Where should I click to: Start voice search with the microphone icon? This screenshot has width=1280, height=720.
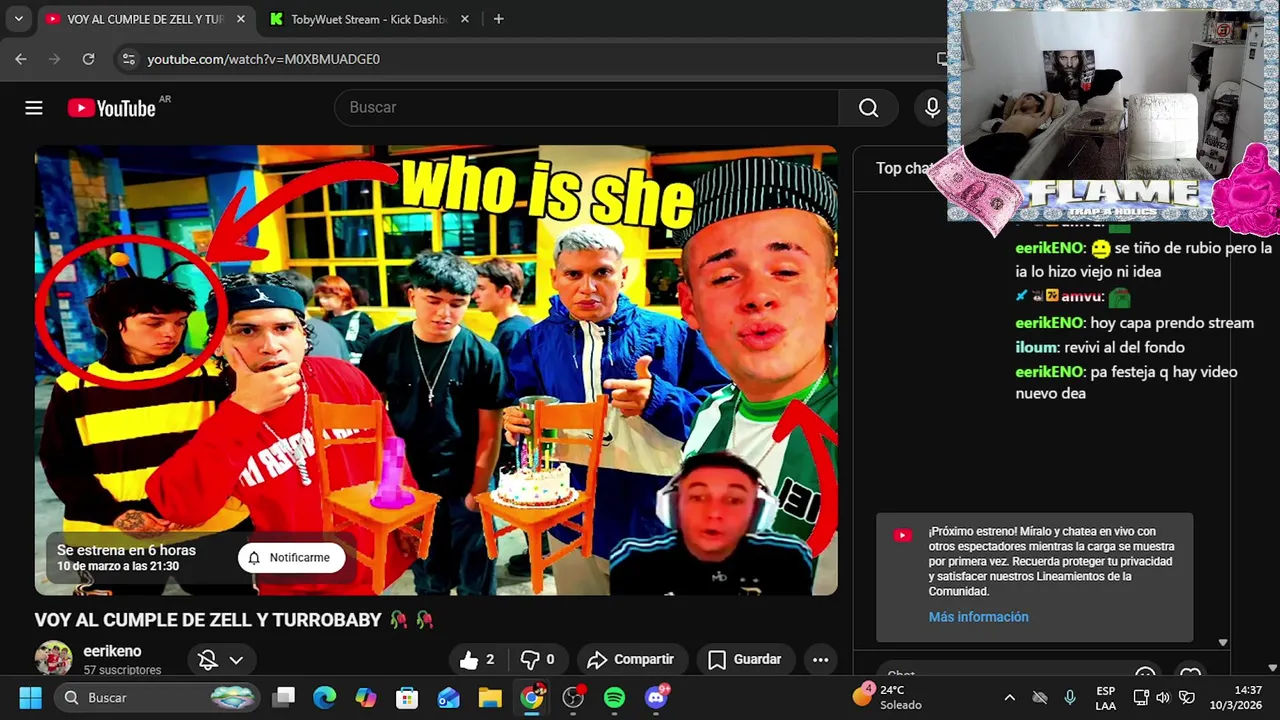pyautogui.click(x=932, y=108)
